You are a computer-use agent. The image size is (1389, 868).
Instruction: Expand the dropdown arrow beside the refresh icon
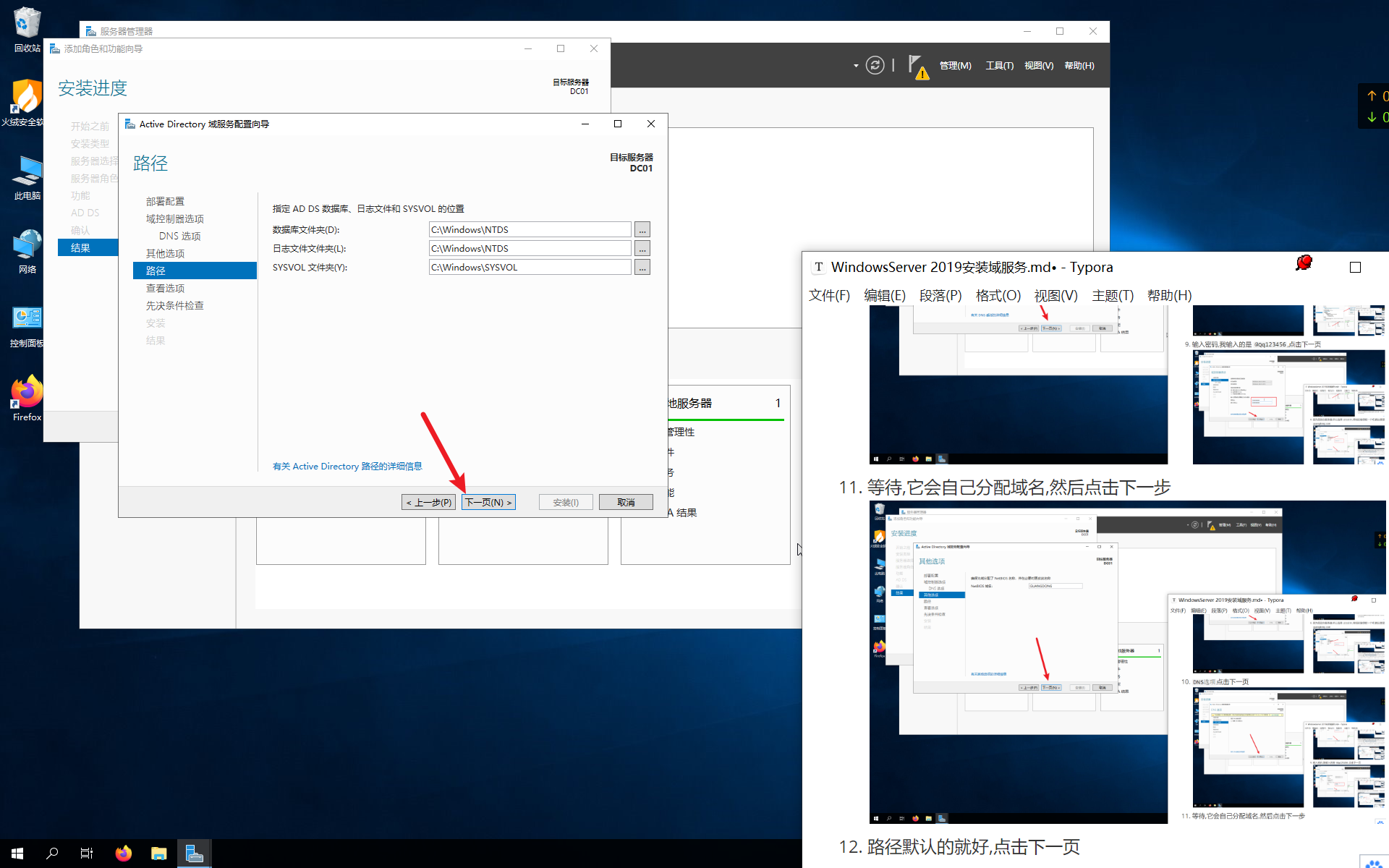856,66
